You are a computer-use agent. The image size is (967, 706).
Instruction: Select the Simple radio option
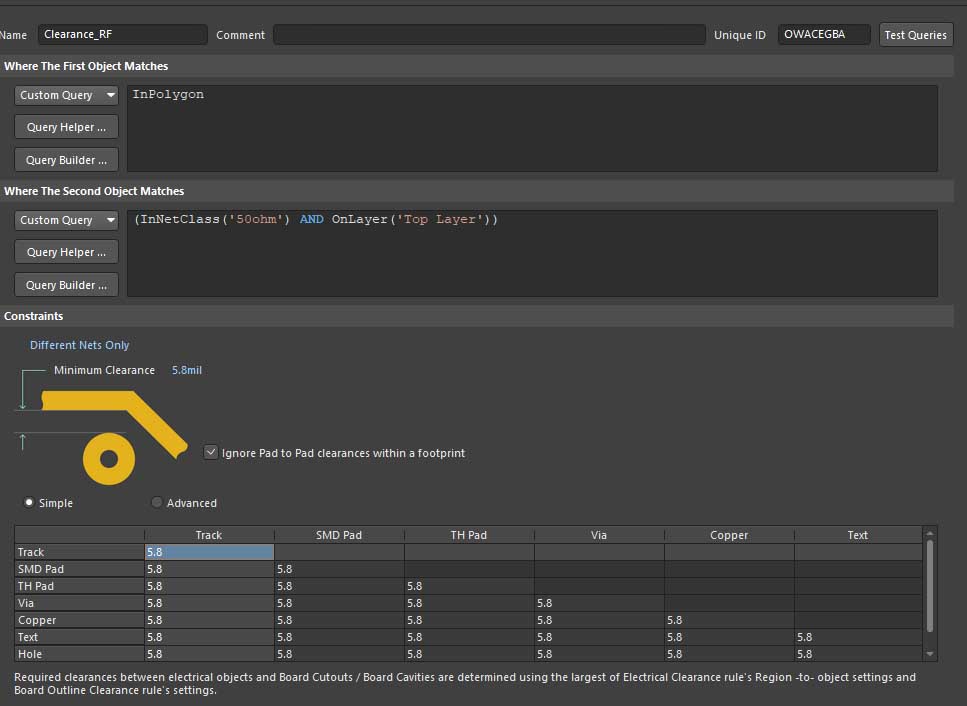click(29, 503)
